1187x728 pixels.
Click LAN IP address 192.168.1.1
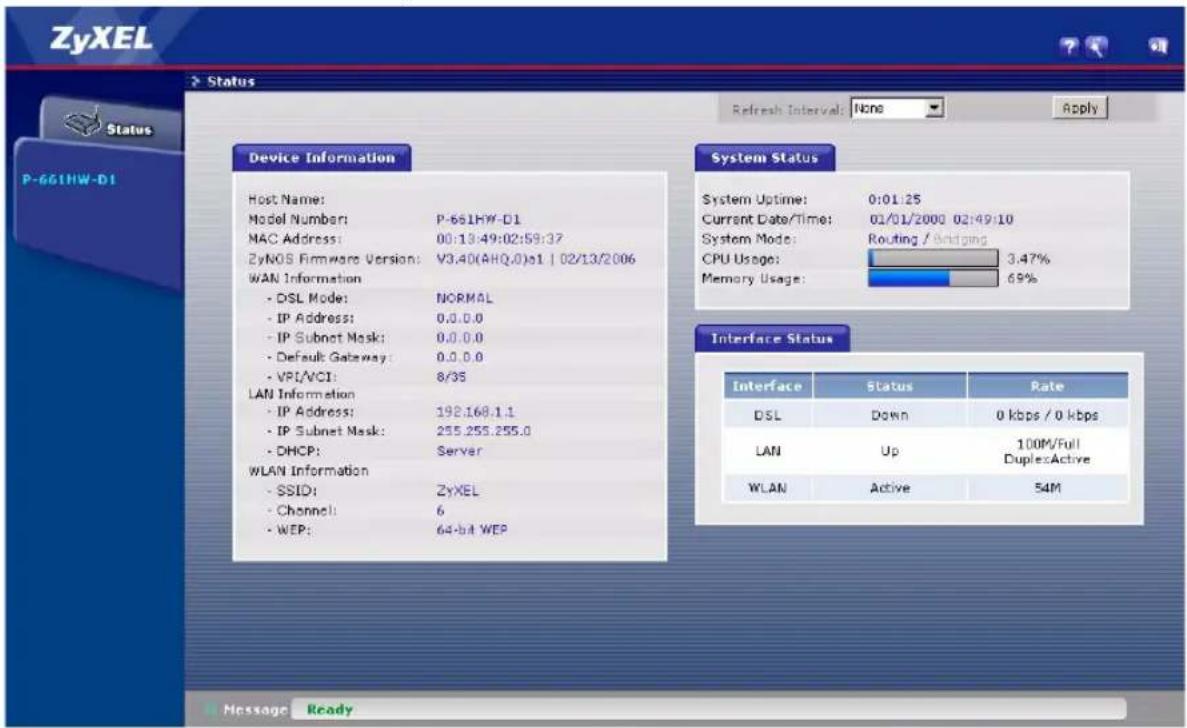tap(475, 412)
